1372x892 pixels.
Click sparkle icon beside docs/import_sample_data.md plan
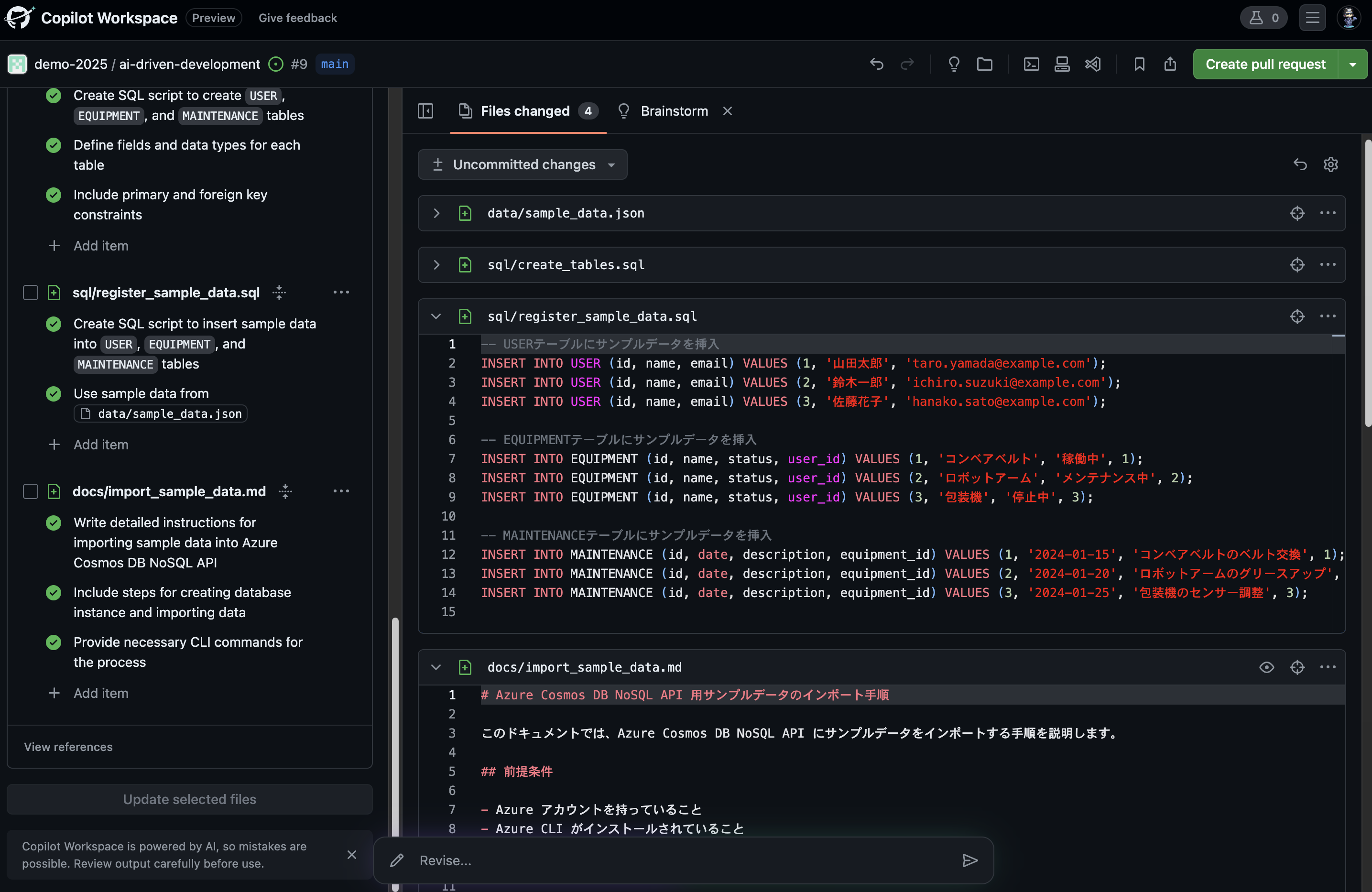click(x=285, y=492)
